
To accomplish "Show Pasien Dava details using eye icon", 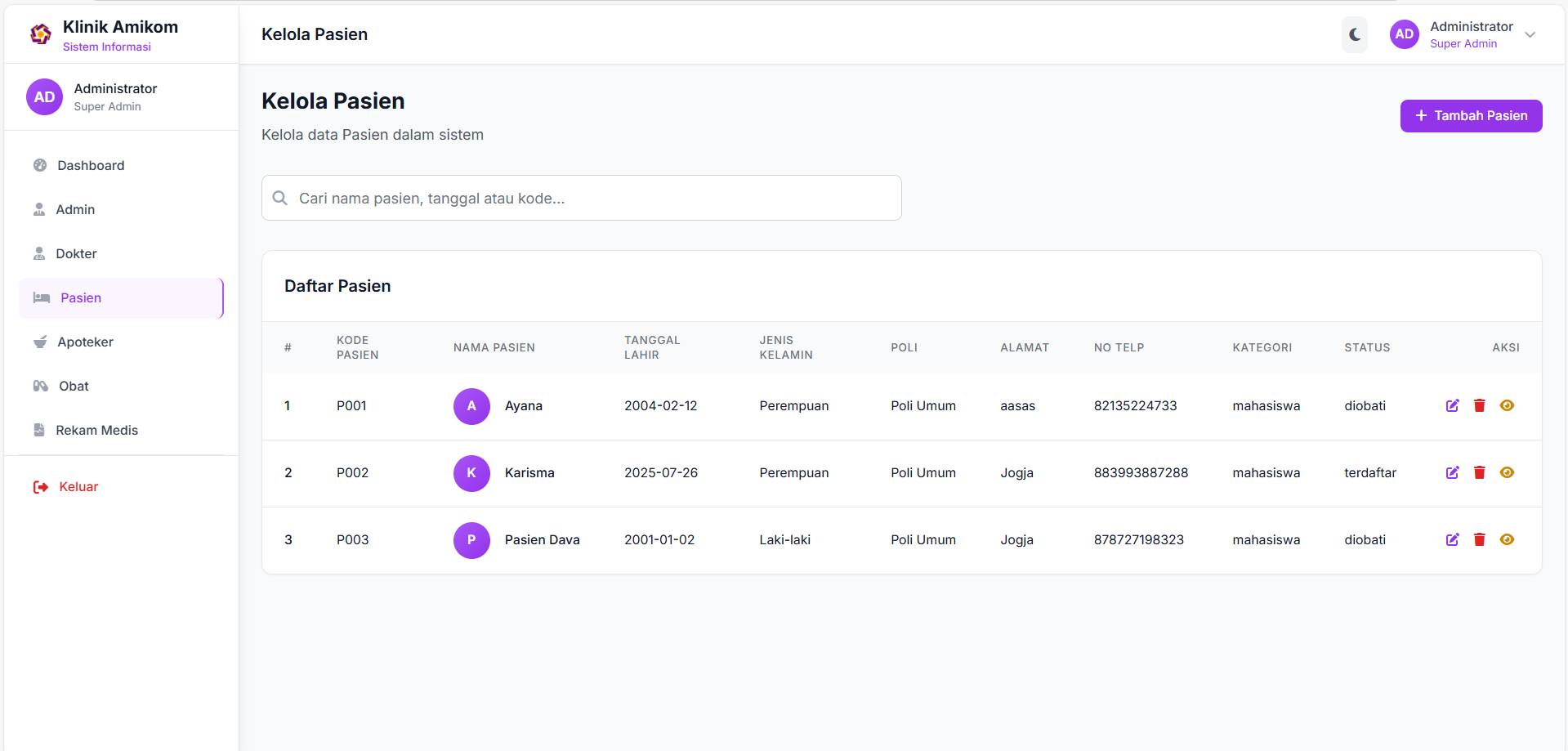I will pos(1507,539).
